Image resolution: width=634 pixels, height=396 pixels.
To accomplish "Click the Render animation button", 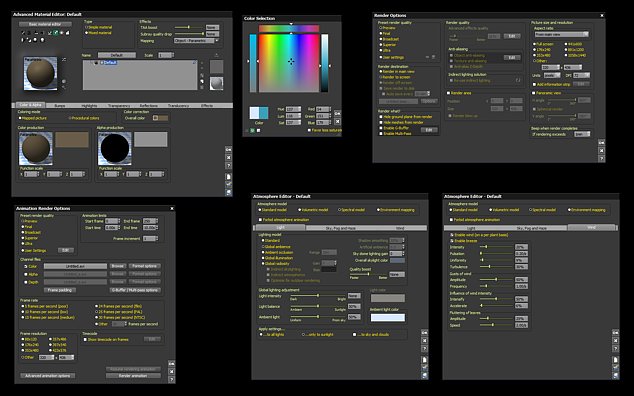I will click(x=133, y=376).
